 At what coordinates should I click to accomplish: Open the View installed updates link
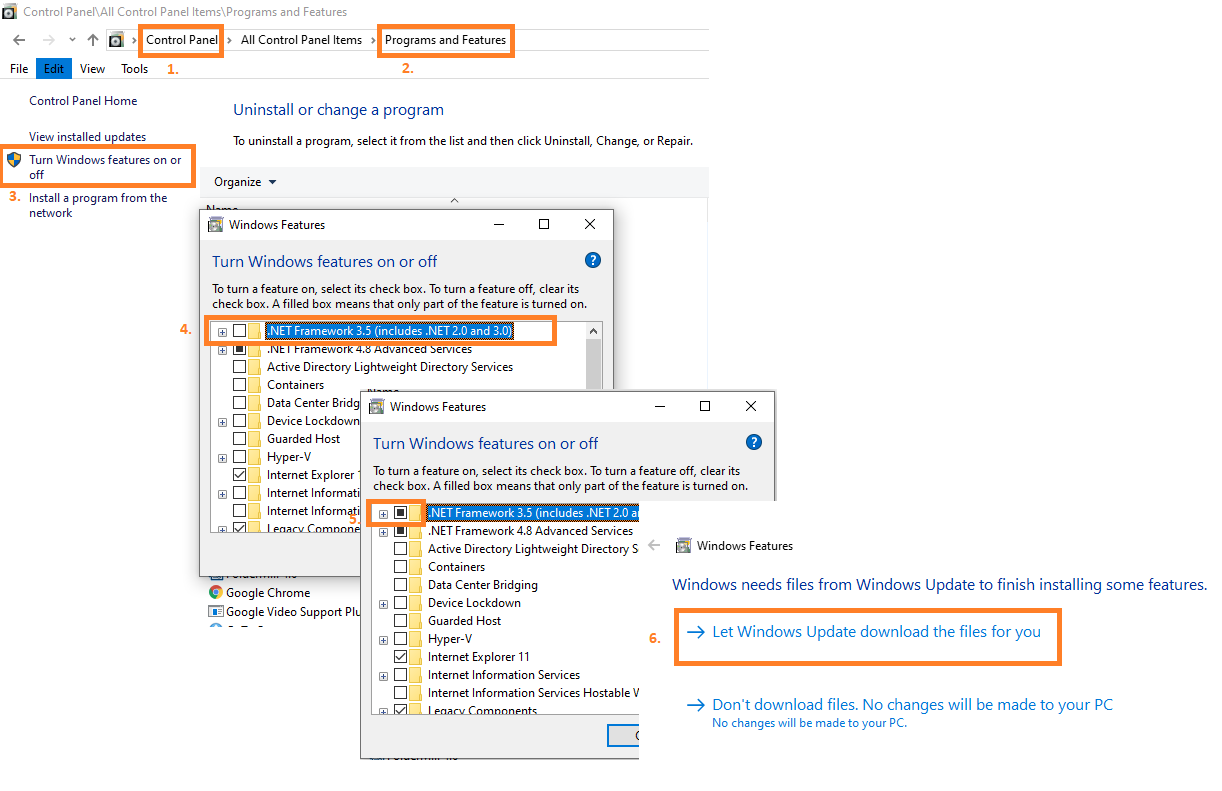[x=87, y=137]
